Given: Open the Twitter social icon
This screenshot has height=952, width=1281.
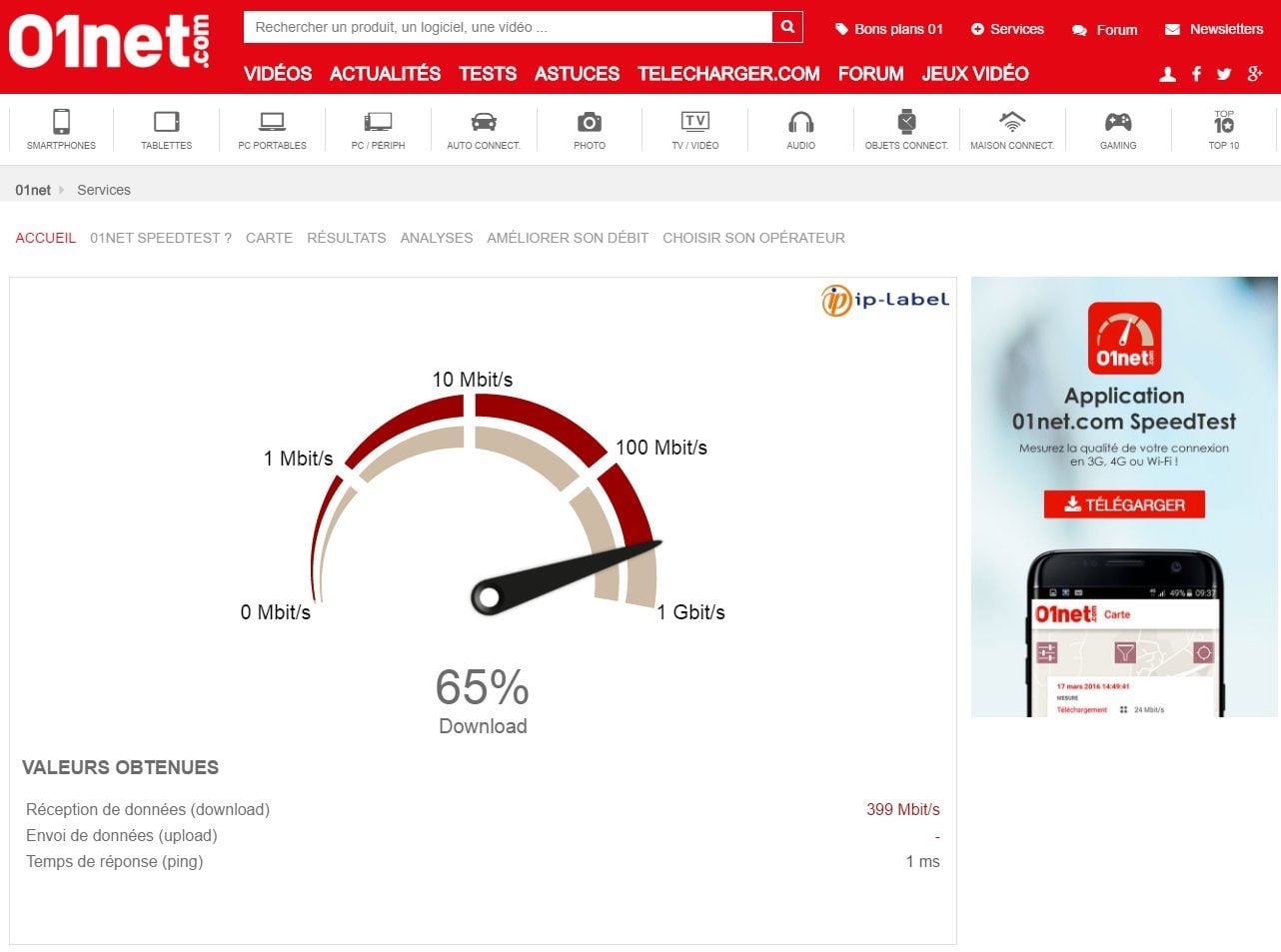Looking at the screenshot, I should click(x=1224, y=74).
